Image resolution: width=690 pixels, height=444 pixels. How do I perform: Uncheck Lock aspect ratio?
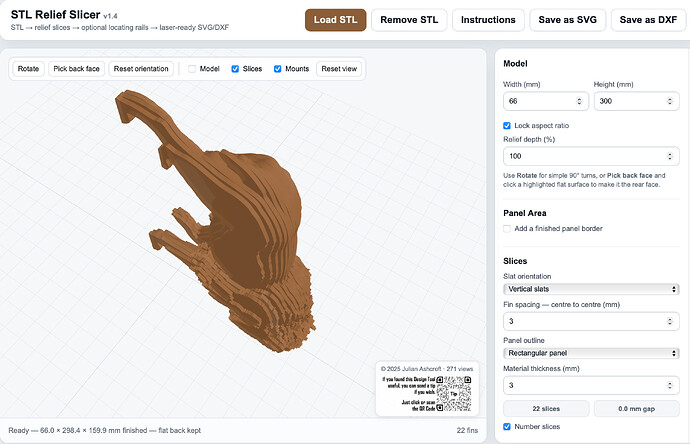point(507,125)
